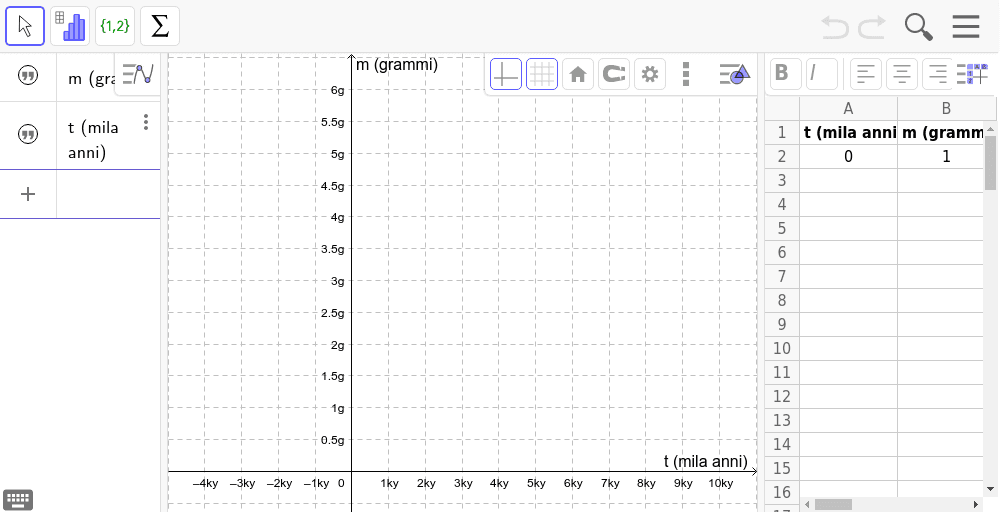Click the plus button to add input
The width and height of the screenshot is (1000, 514).
point(27,194)
